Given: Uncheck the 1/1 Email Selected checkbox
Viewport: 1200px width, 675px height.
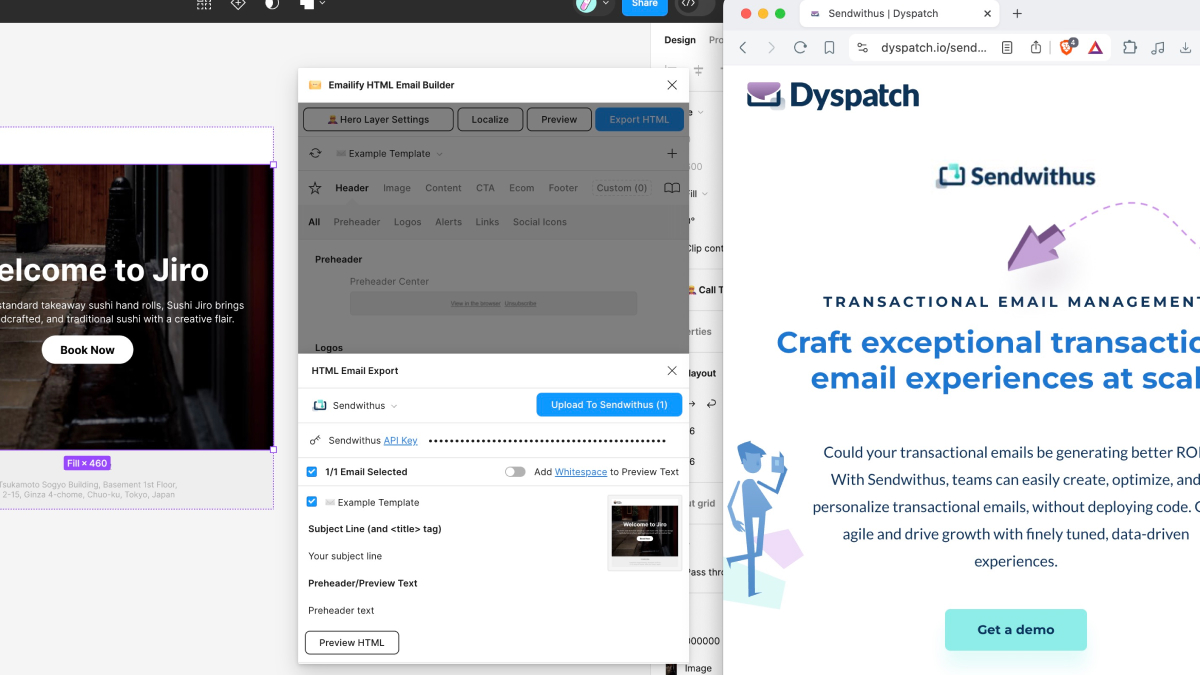Looking at the screenshot, I should point(312,471).
